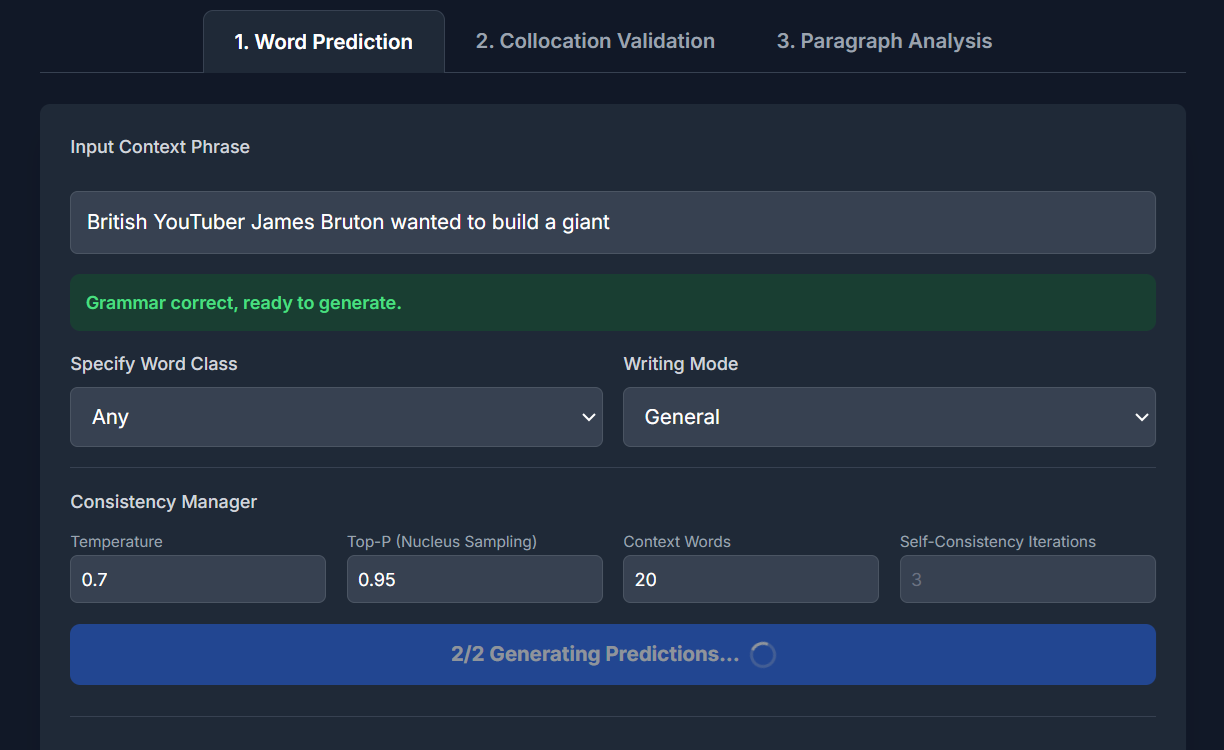
Task: Click the Self-Consistency Iterations label
Action: point(998,542)
